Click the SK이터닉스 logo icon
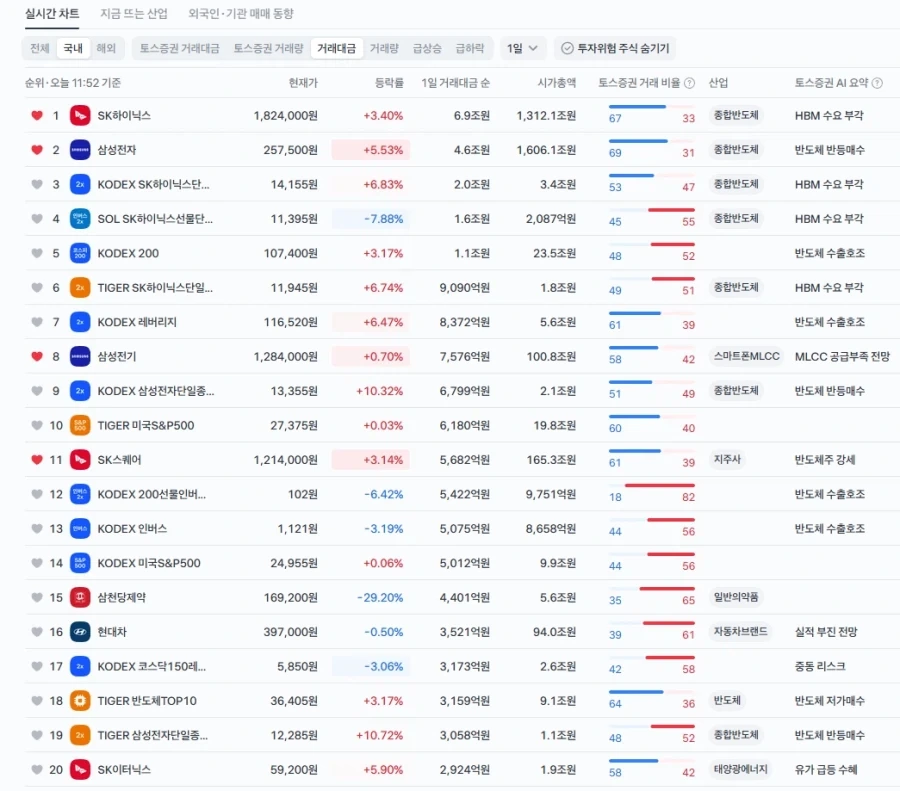This screenshot has height=791, width=900. 80,770
